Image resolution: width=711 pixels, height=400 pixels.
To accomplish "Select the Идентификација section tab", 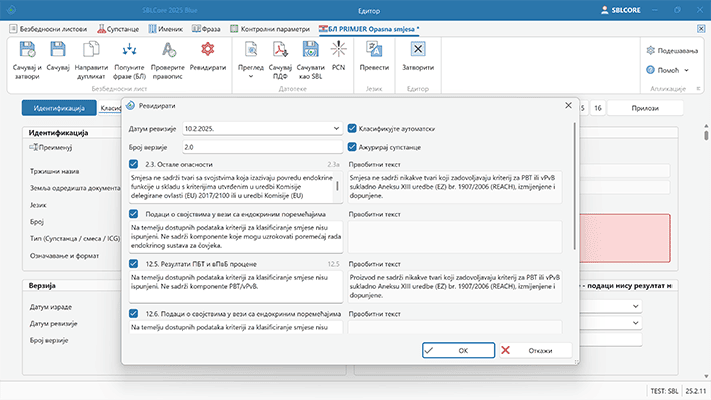I will click(59, 108).
